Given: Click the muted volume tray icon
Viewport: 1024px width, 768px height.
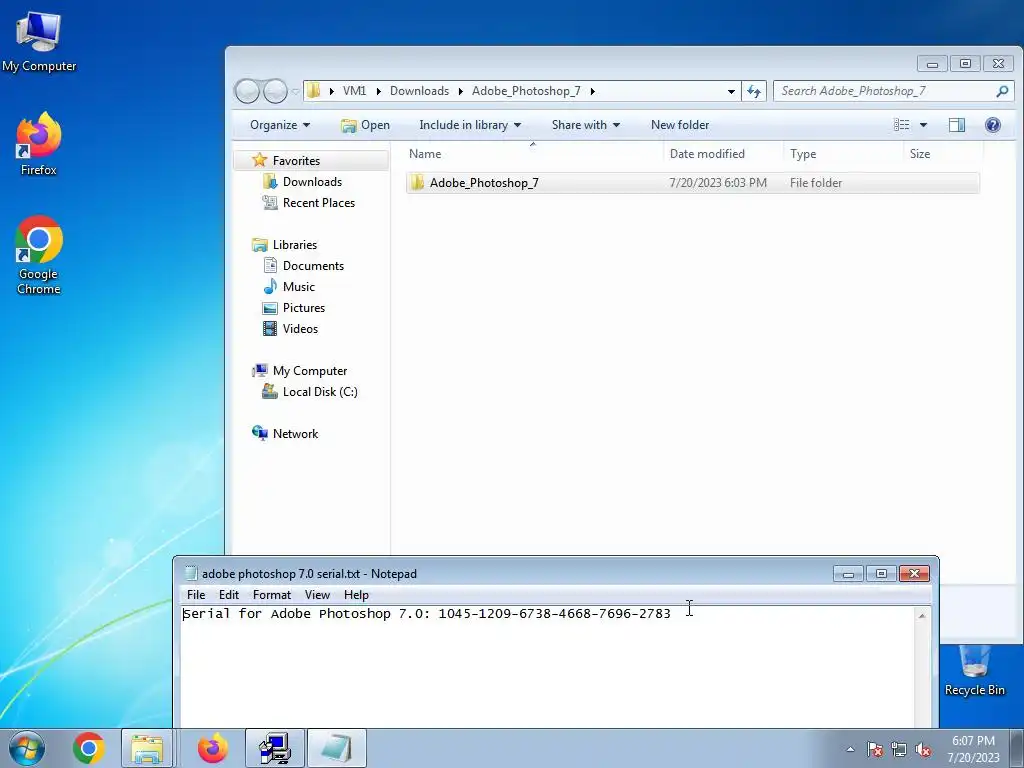Looking at the screenshot, I should (x=923, y=749).
